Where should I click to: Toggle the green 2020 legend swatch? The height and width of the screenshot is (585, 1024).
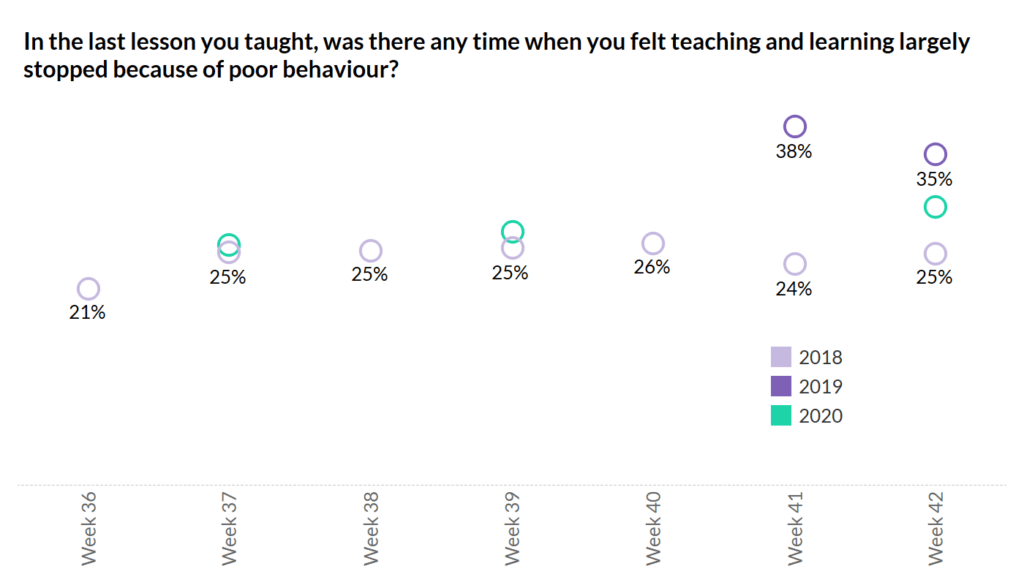[781, 415]
